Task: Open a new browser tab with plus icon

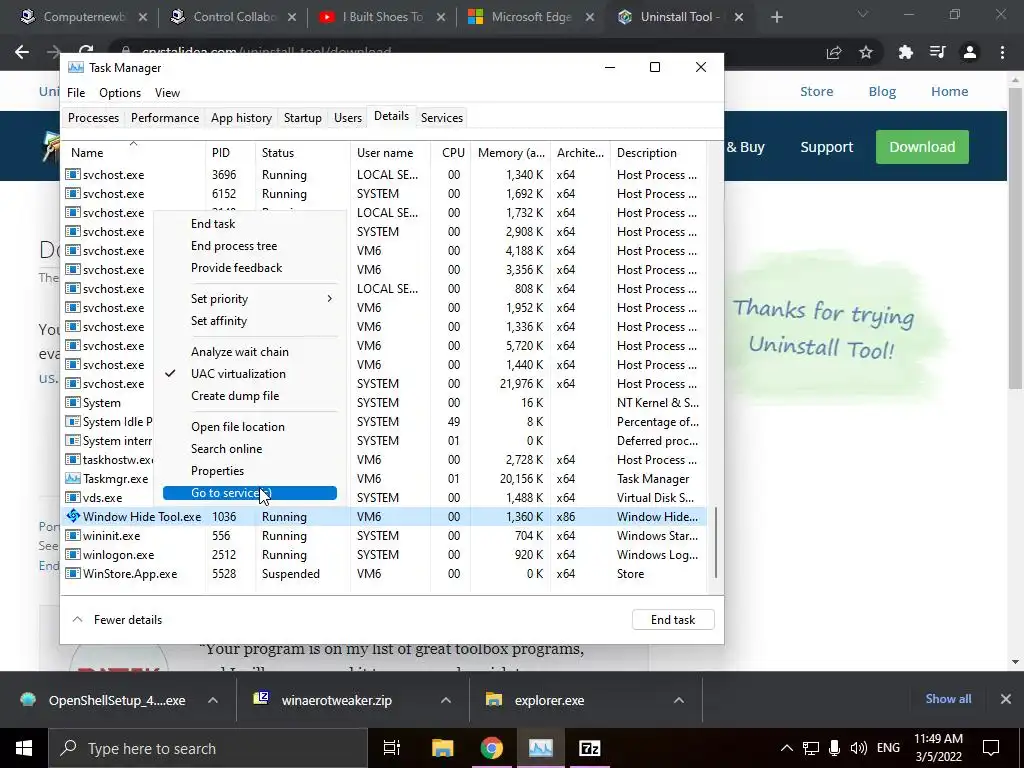Action: coord(776,17)
